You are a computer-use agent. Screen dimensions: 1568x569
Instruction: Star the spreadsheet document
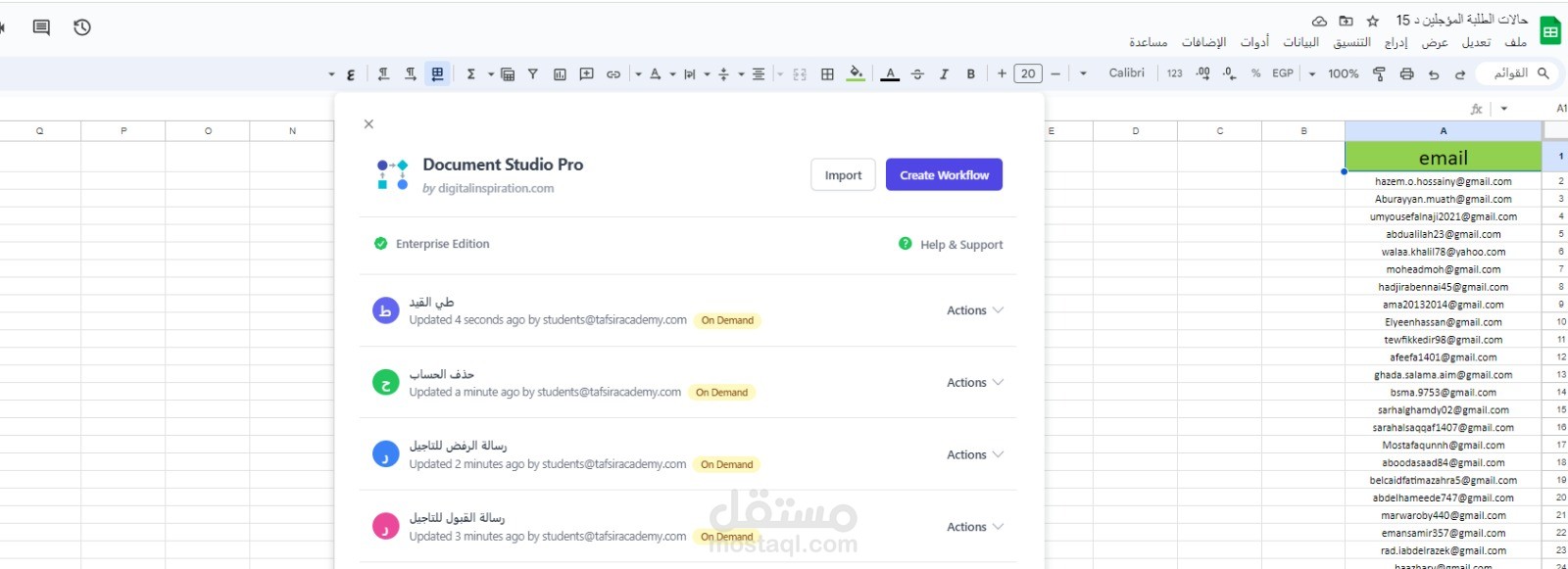(x=1372, y=21)
